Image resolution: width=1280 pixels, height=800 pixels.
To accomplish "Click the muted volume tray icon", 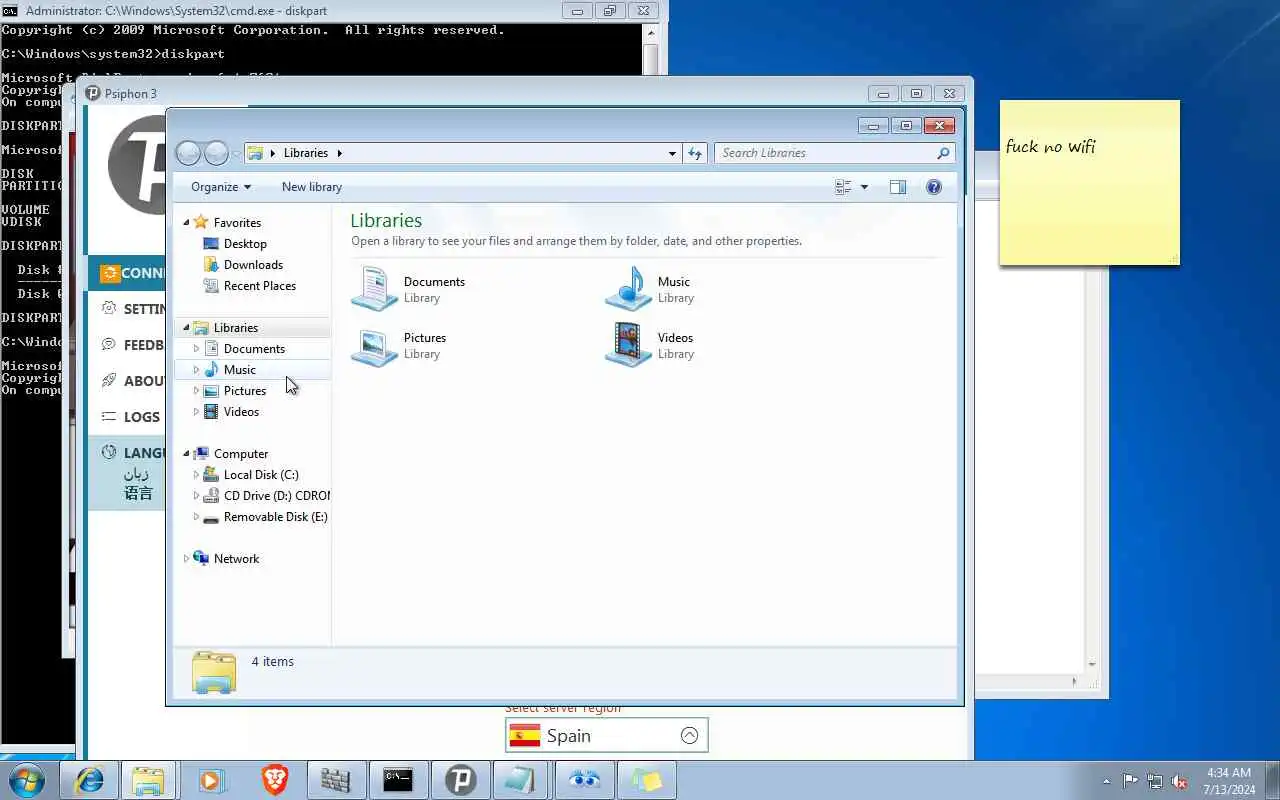I will [1180, 781].
